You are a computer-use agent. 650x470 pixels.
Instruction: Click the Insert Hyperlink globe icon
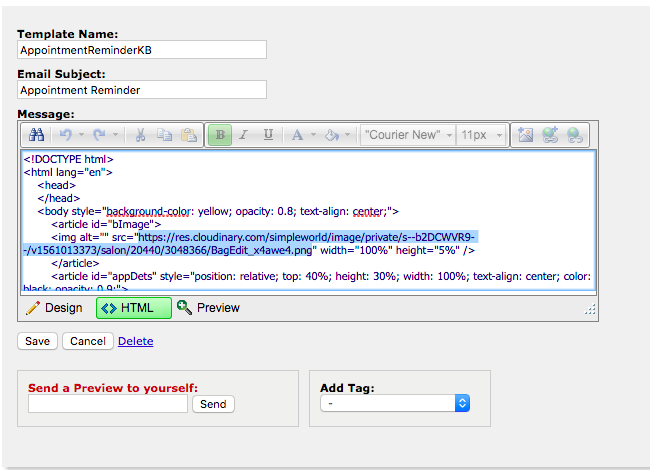(550, 135)
